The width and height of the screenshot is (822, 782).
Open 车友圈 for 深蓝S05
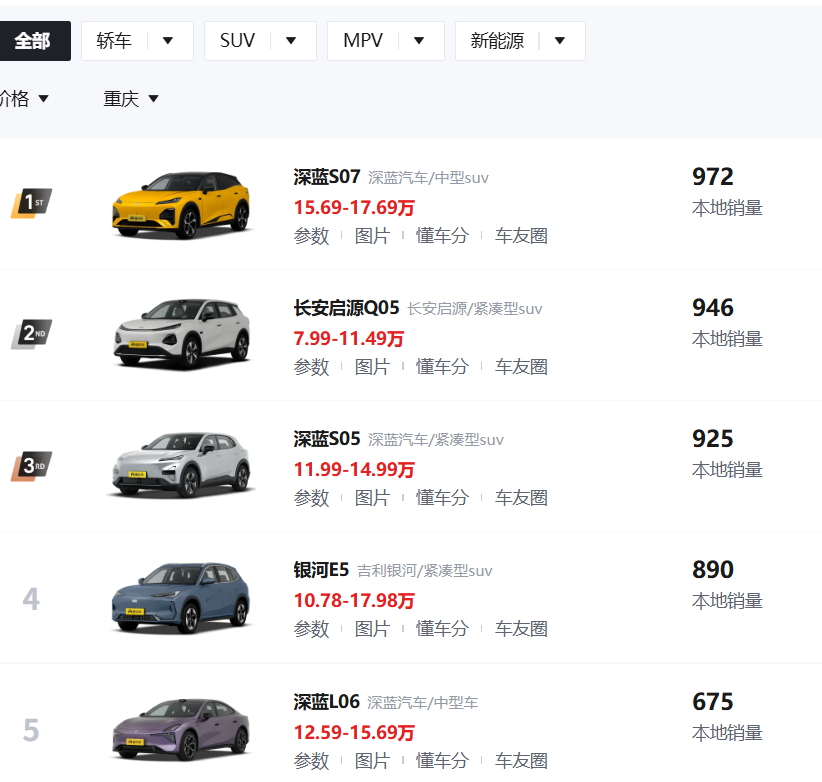522,498
